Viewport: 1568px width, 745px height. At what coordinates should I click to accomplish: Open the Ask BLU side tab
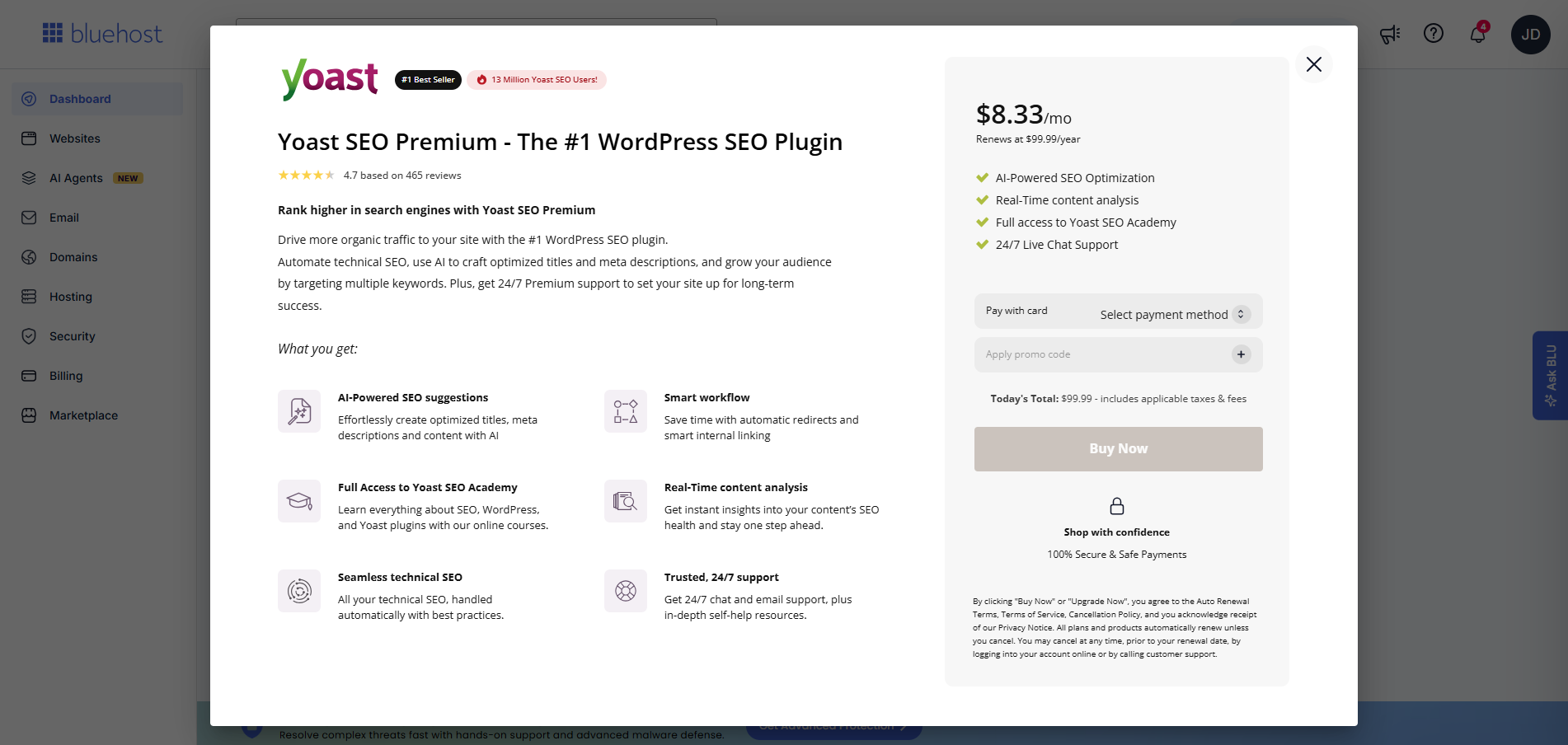pos(1550,376)
